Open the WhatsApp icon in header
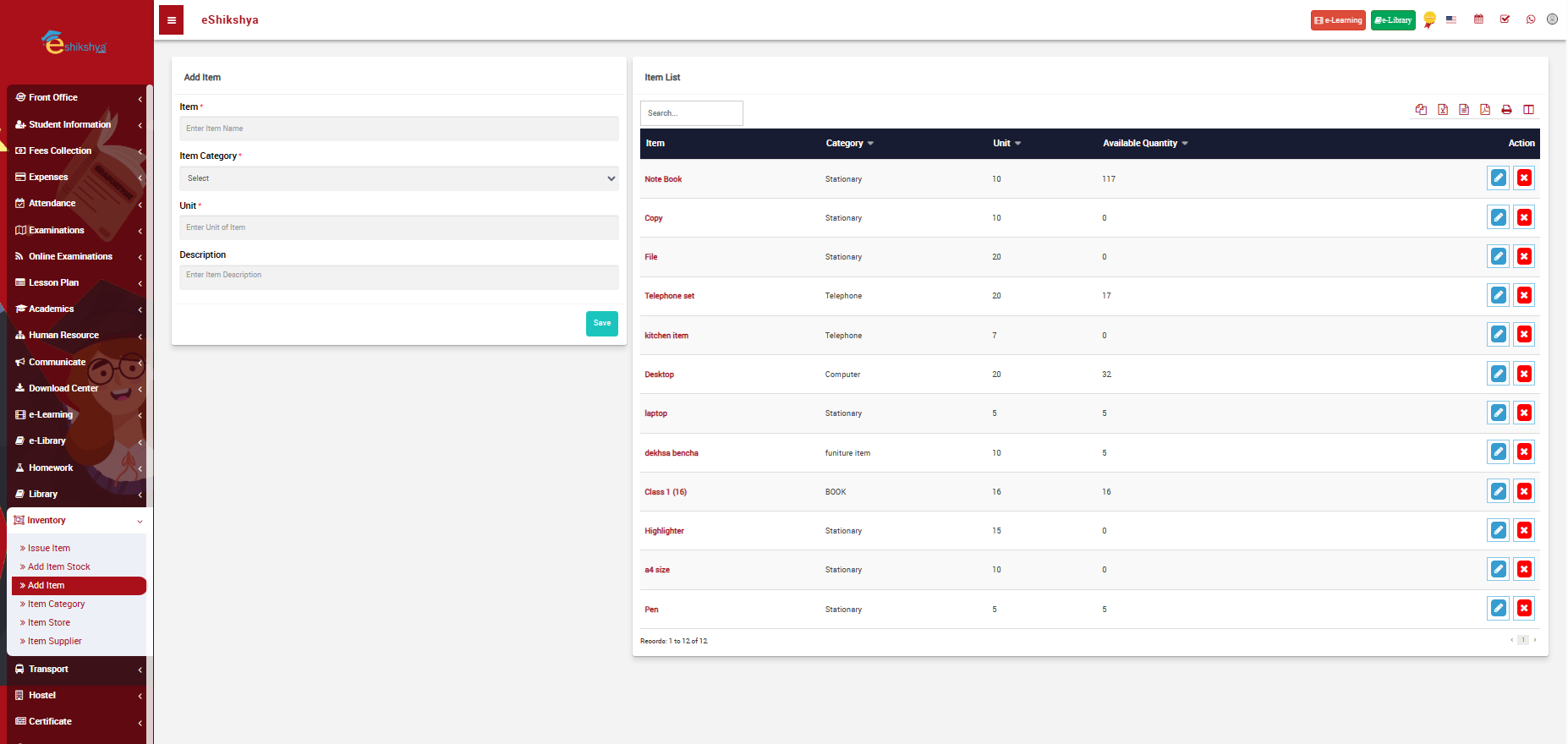Image resolution: width=1568 pixels, height=744 pixels. [1531, 19]
